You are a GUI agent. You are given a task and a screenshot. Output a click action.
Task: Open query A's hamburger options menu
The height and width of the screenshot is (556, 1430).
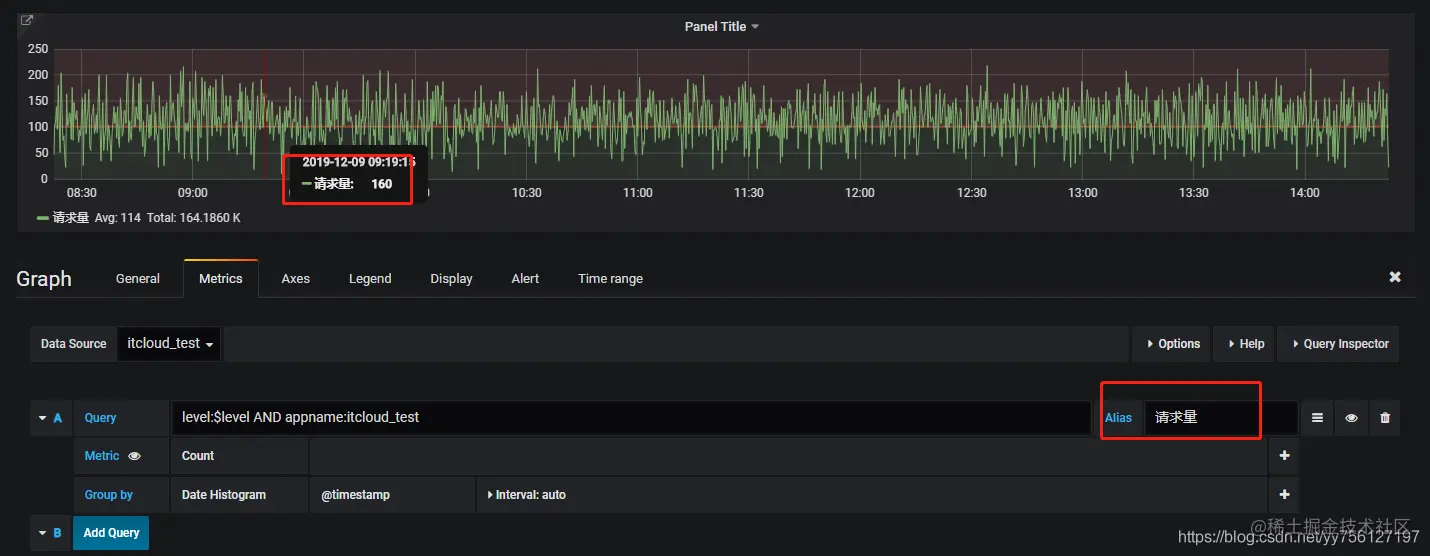click(1317, 418)
